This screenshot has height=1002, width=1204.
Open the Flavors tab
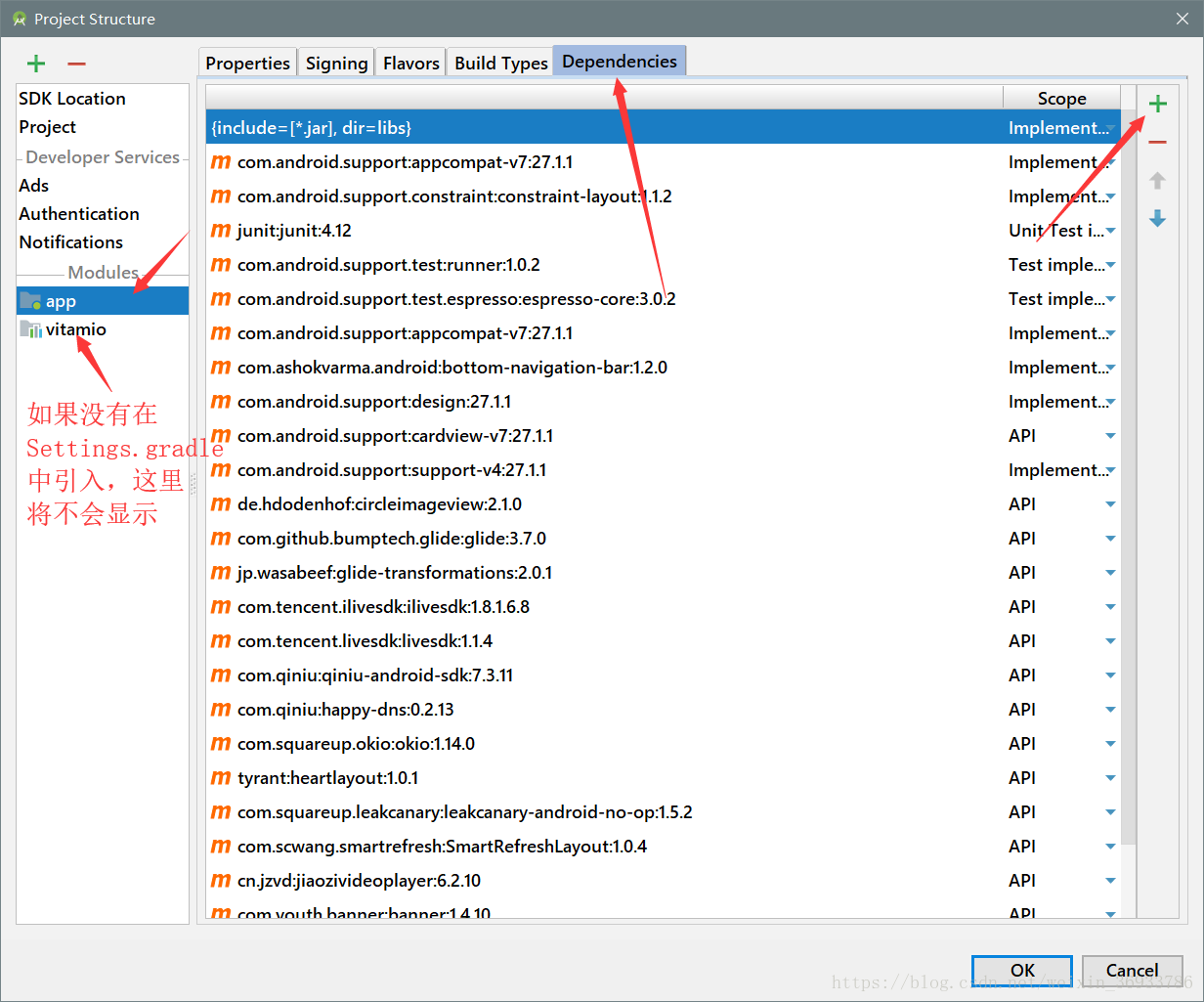tap(410, 63)
